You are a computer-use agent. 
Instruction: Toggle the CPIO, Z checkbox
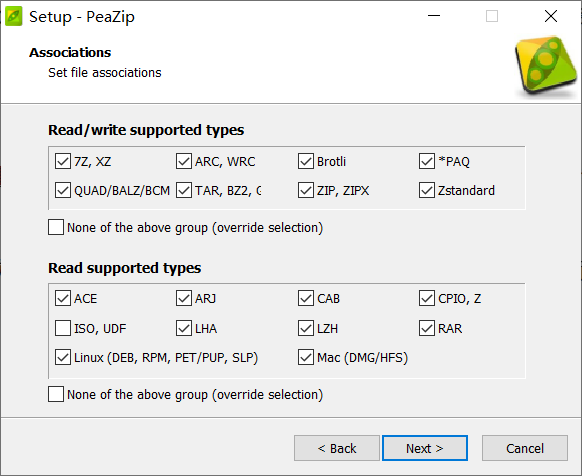pyautogui.click(x=427, y=298)
